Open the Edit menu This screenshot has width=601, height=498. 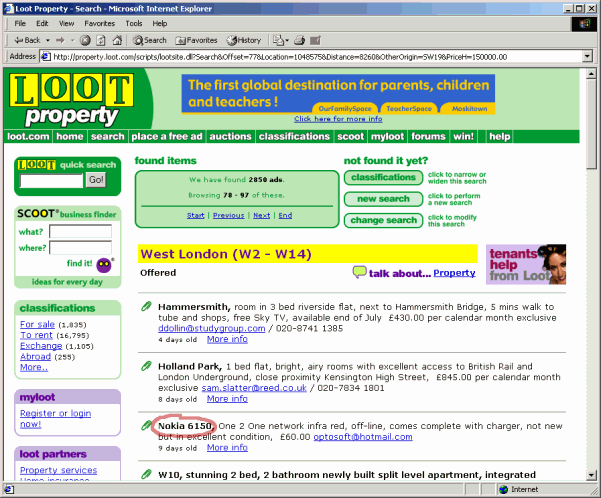click(x=42, y=24)
